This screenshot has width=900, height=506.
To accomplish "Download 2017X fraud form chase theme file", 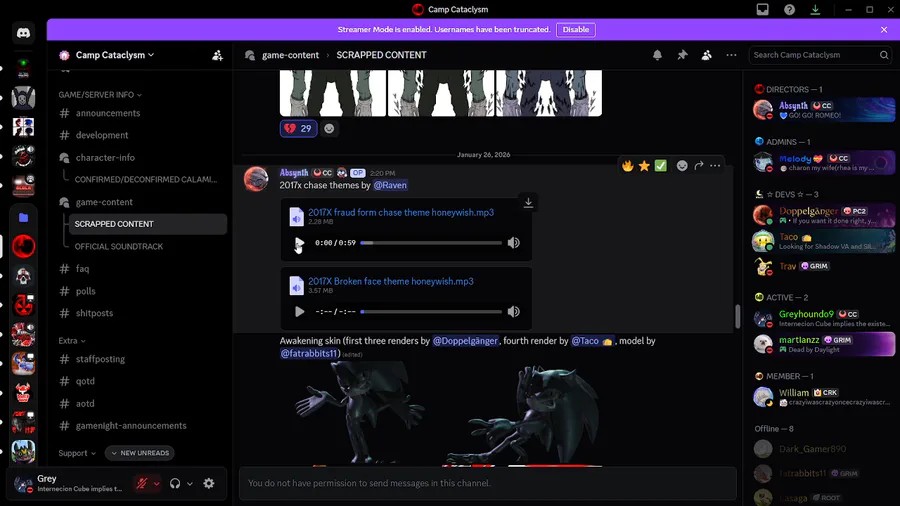I will [x=528, y=203].
